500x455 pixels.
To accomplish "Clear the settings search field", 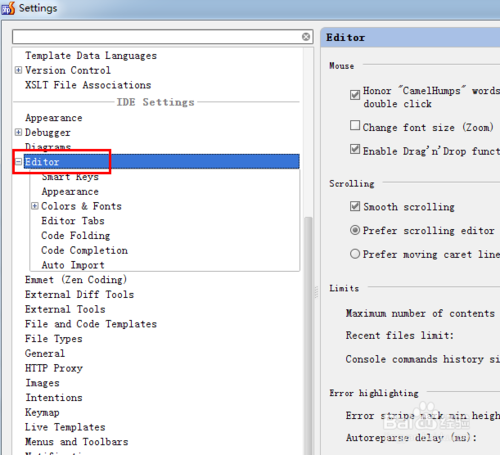I will click(x=306, y=37).
